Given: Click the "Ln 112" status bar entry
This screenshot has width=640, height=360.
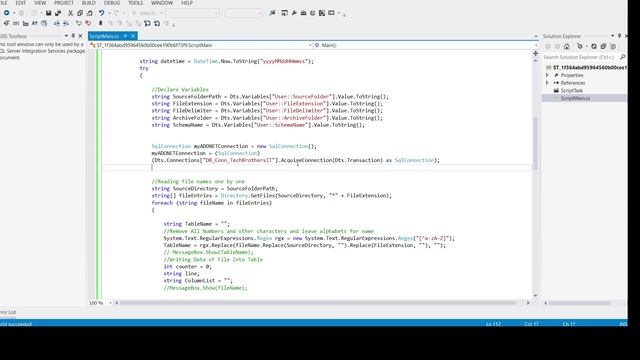Looking at the screenshot, I should pos(493,324).
